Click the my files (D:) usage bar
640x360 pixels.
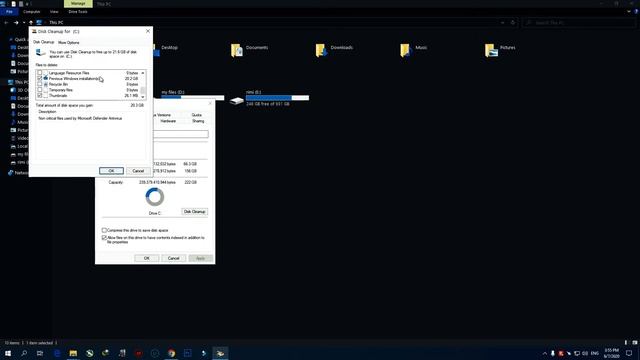193,98
